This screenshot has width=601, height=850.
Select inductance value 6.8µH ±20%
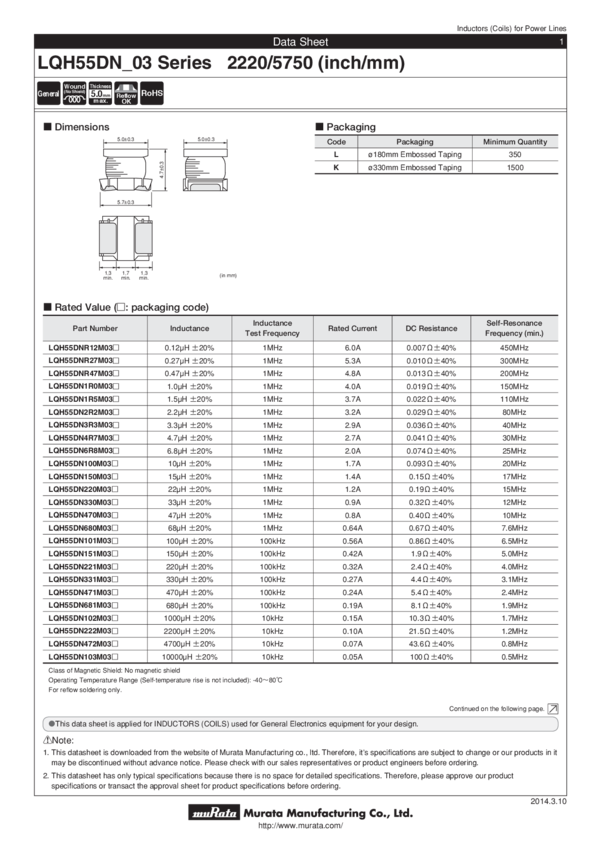(189, 451)
